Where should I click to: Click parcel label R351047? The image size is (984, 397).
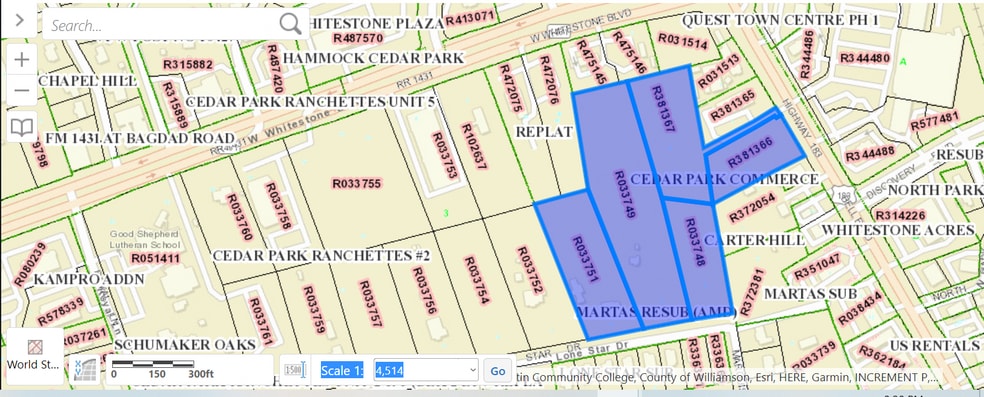click(817, 267)
